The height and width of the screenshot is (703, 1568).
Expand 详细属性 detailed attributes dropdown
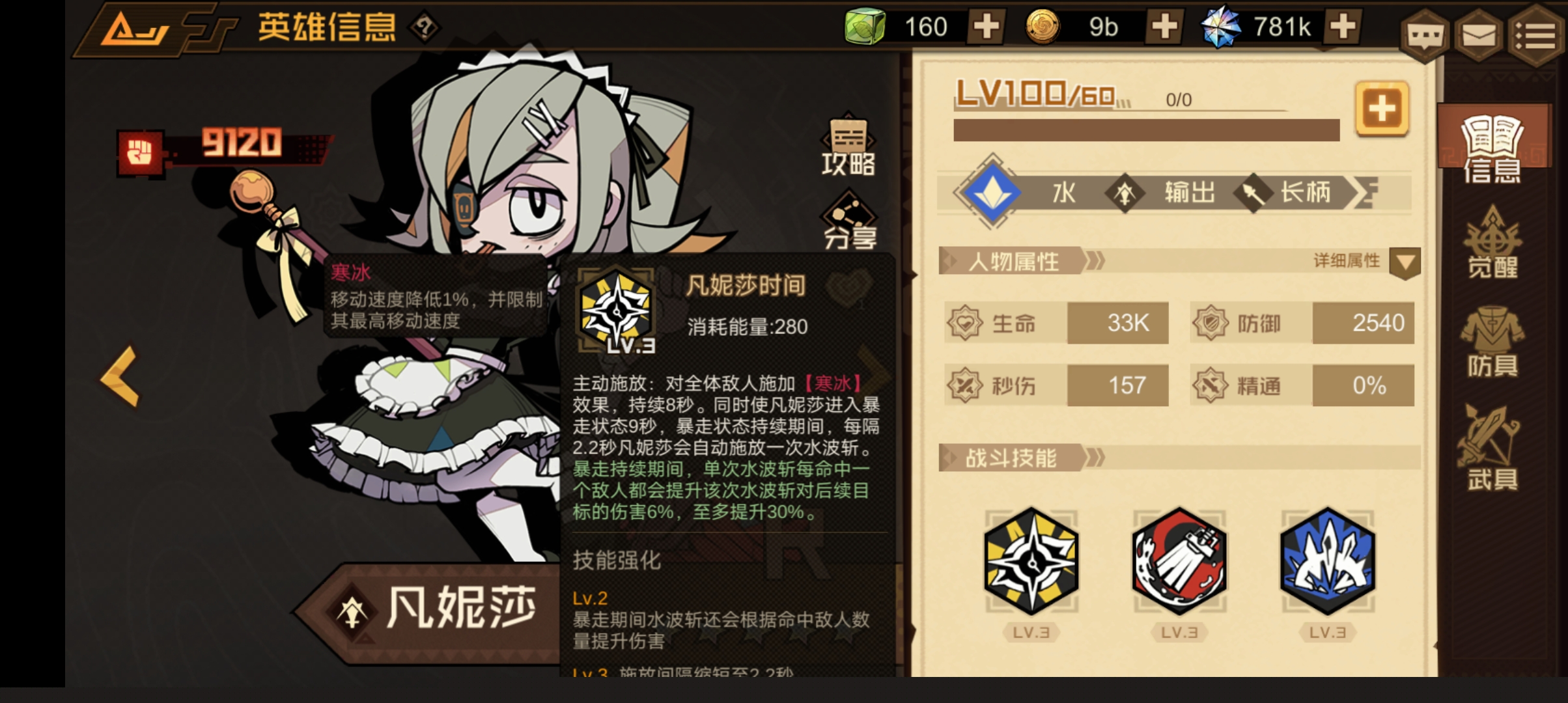pyautogui.click(x=1405, y=263)
